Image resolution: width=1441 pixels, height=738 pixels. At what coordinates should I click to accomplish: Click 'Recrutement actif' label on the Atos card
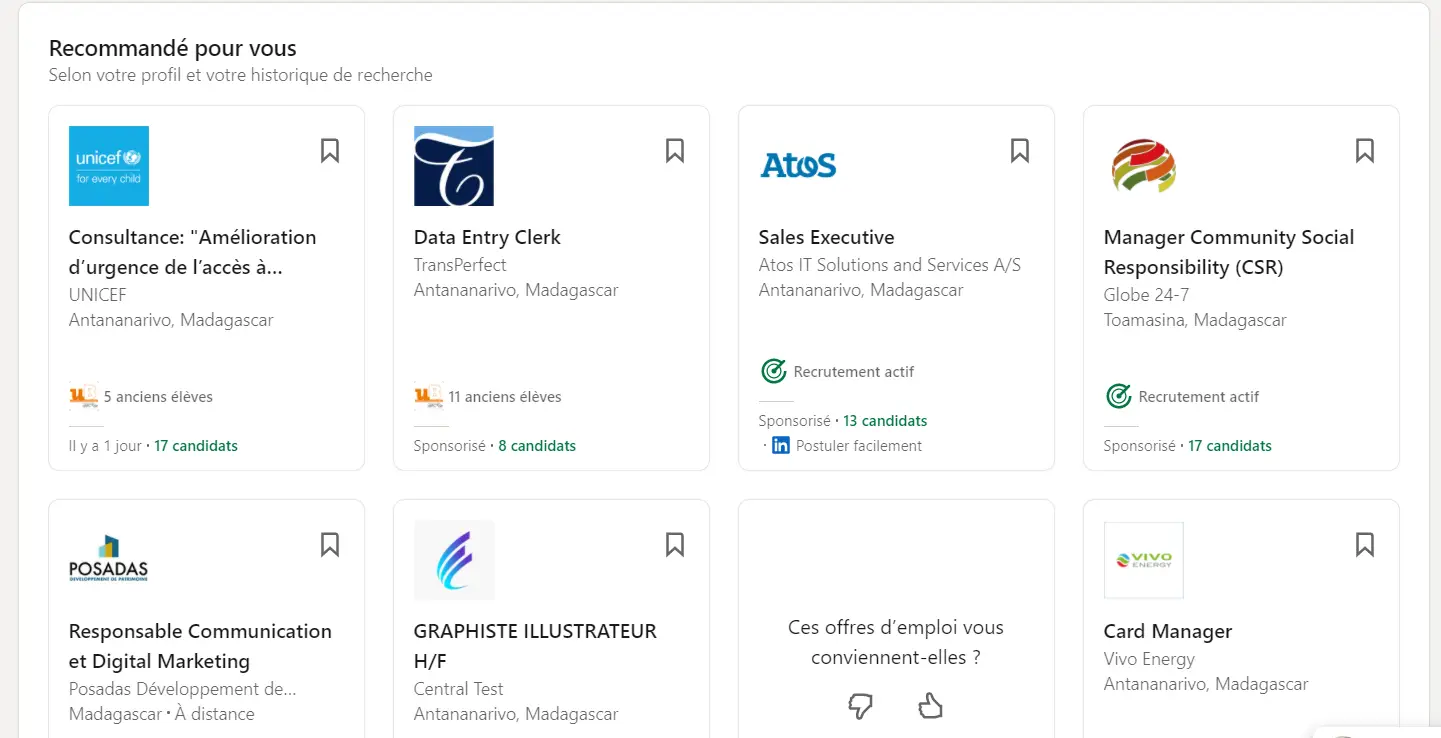(854, 372)
